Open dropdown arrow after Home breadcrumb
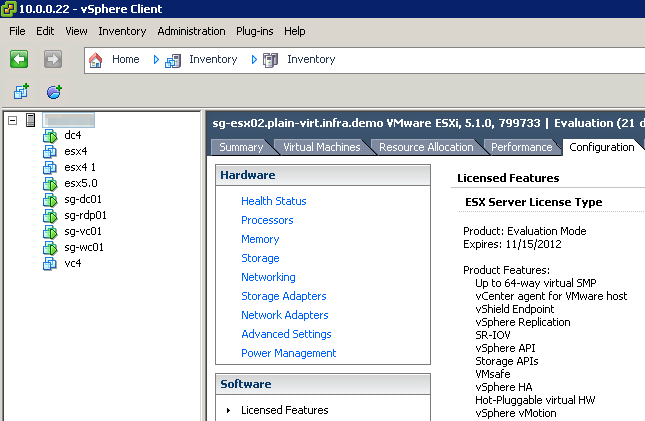645x421 pixels. (156, 60)
